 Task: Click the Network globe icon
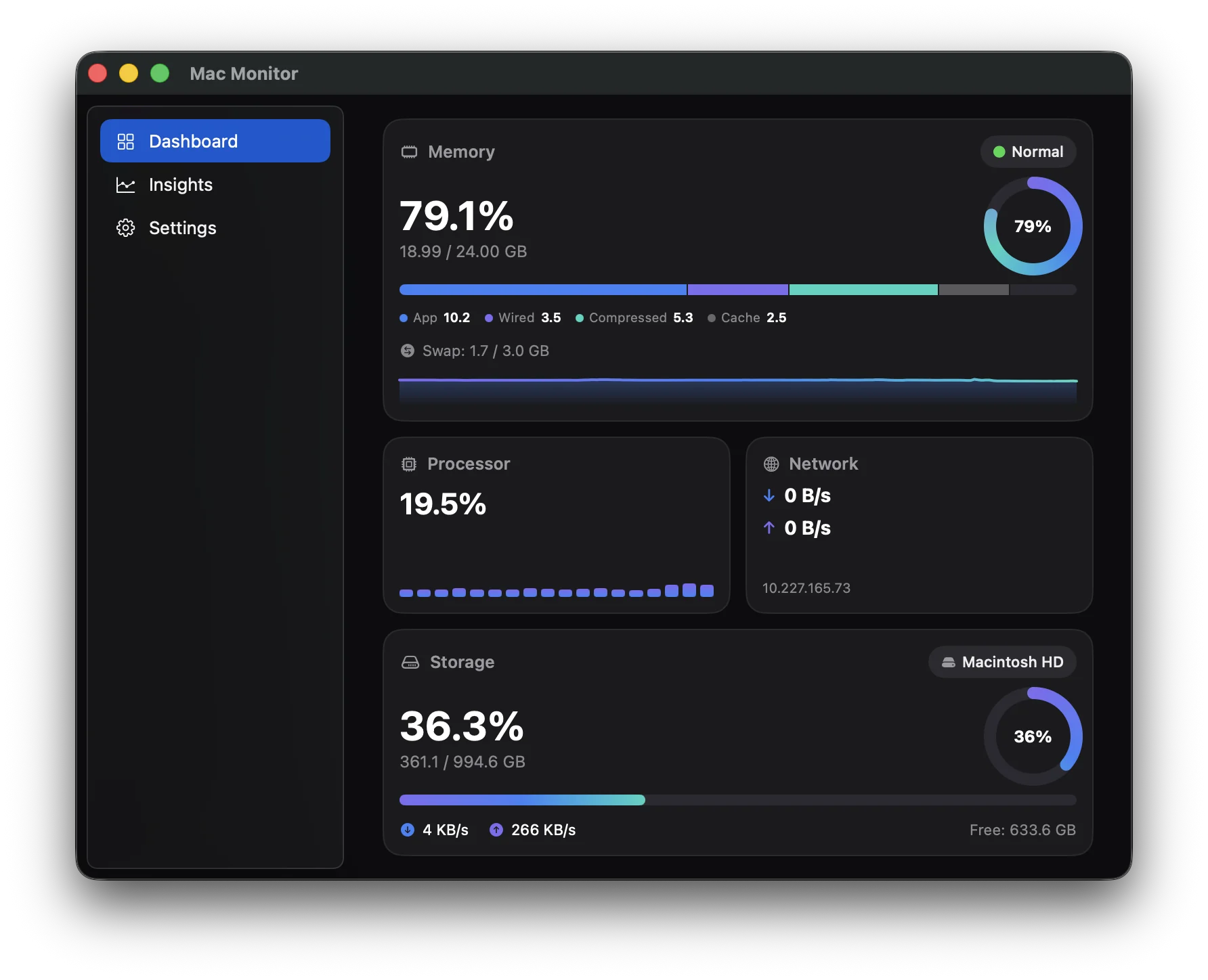771,464
